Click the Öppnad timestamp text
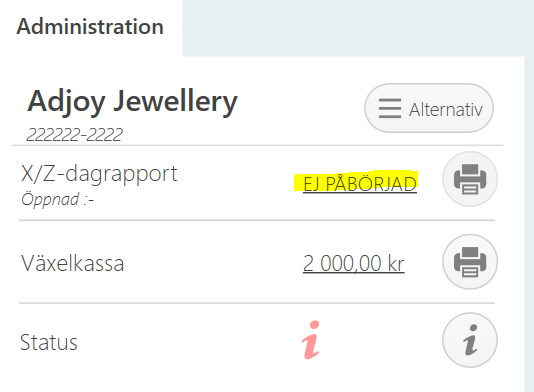534x392 pixels. coord(57,200)
